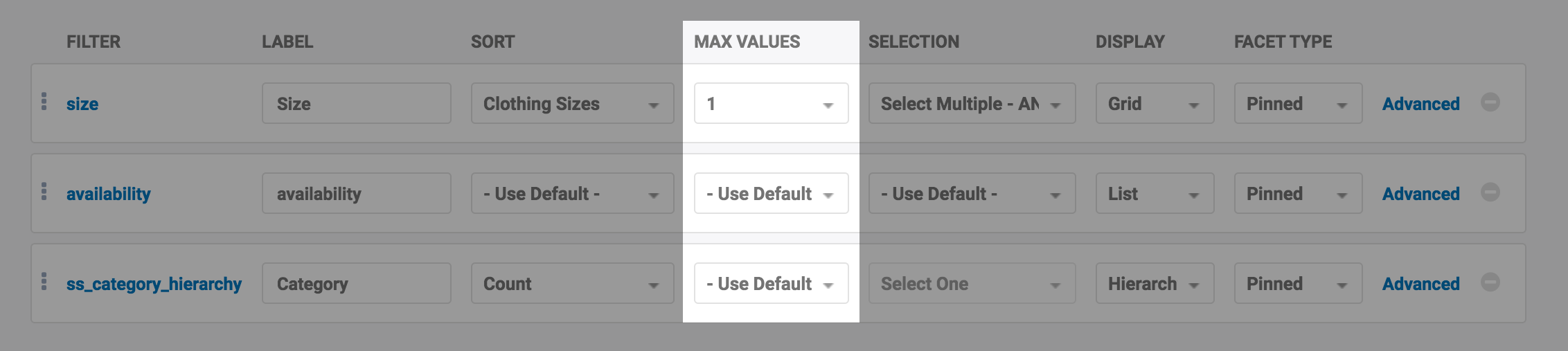Screen dimensions: 1568x351
Task: Click the Size label input field
Action: pyautogui.click(x=356, y=104)
